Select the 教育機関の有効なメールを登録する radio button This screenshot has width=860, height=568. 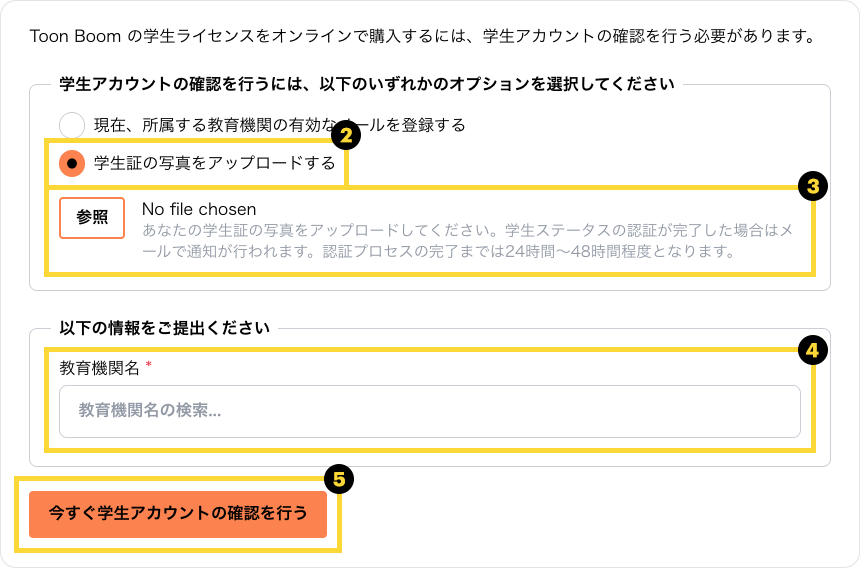(72, 125)
